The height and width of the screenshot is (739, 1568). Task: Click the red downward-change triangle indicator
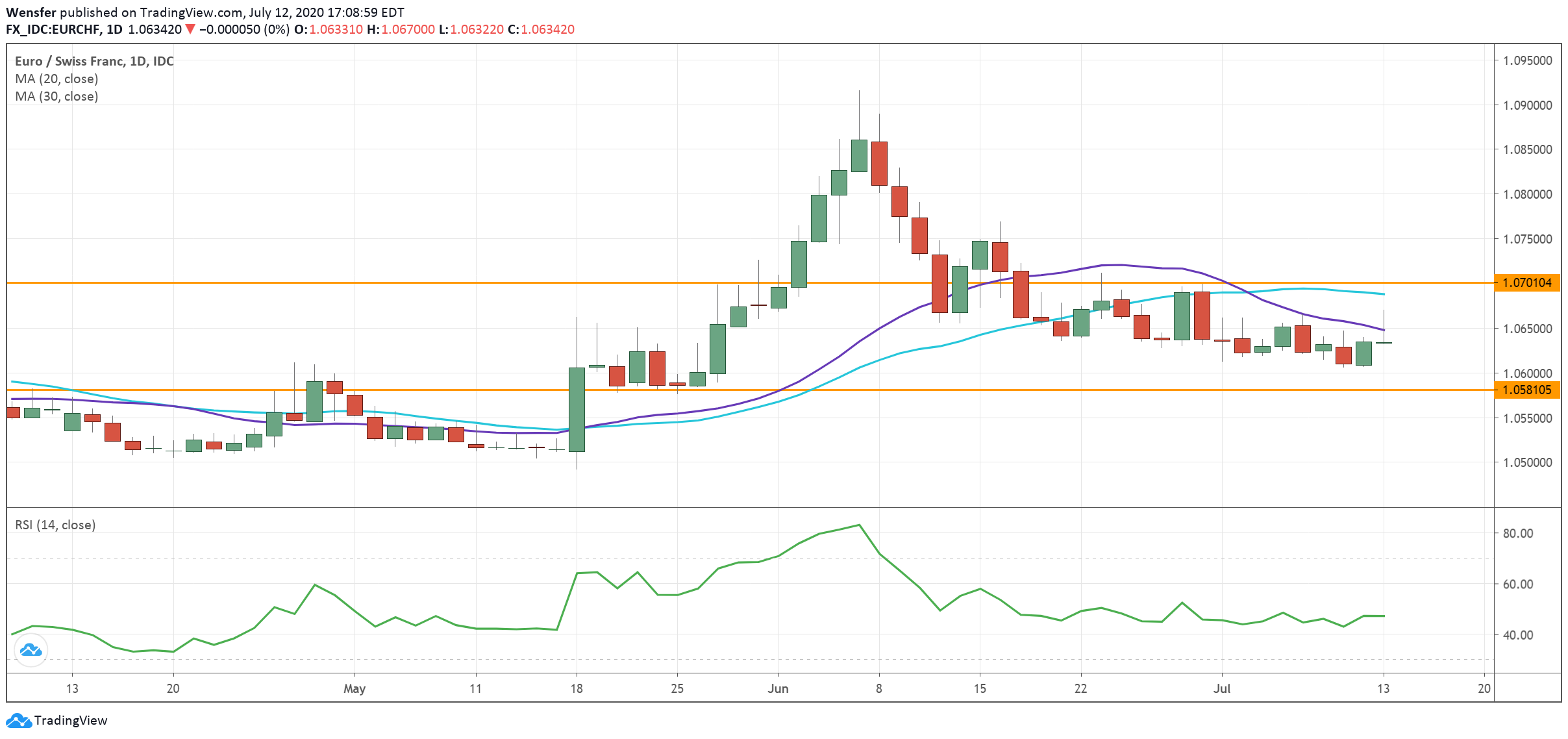pyautogui.click(x=189, y=29)
